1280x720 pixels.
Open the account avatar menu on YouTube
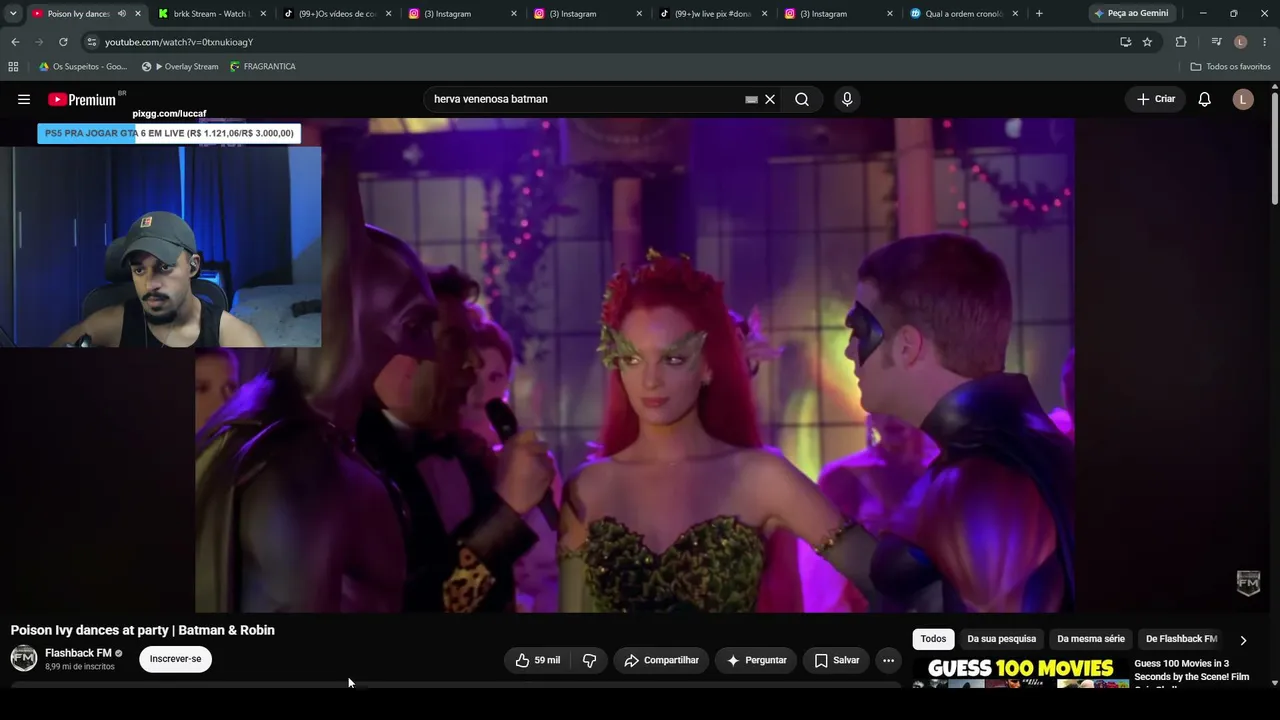[x=1243, y=99]
